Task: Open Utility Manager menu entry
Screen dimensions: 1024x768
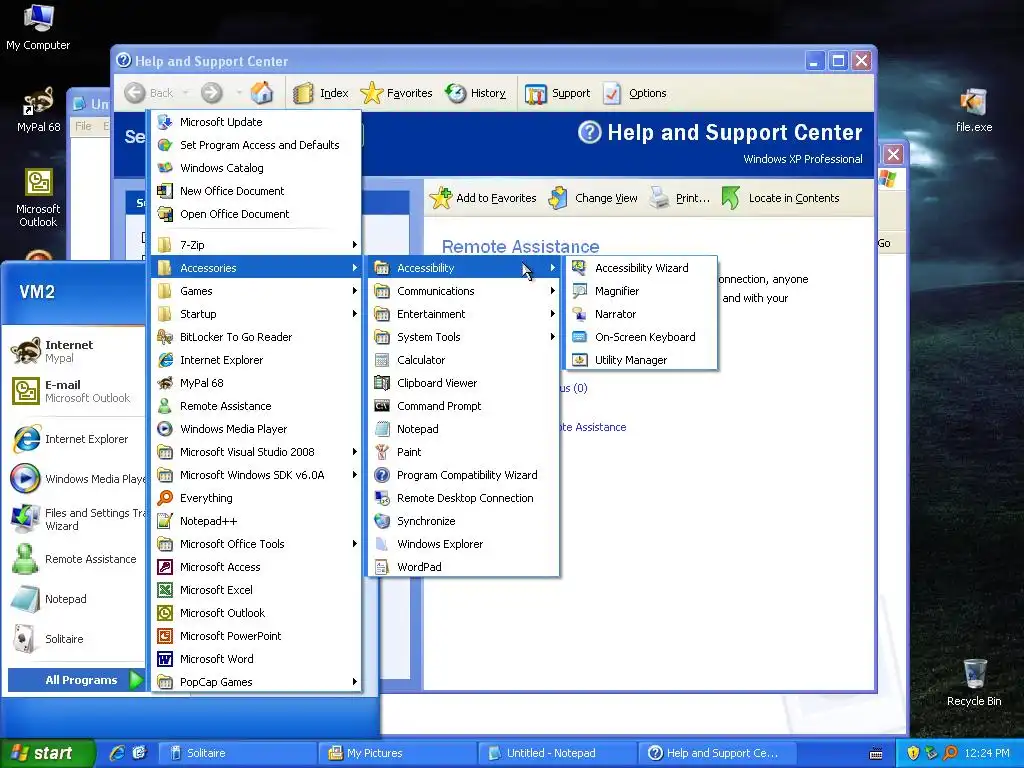Action: (641, 360)
